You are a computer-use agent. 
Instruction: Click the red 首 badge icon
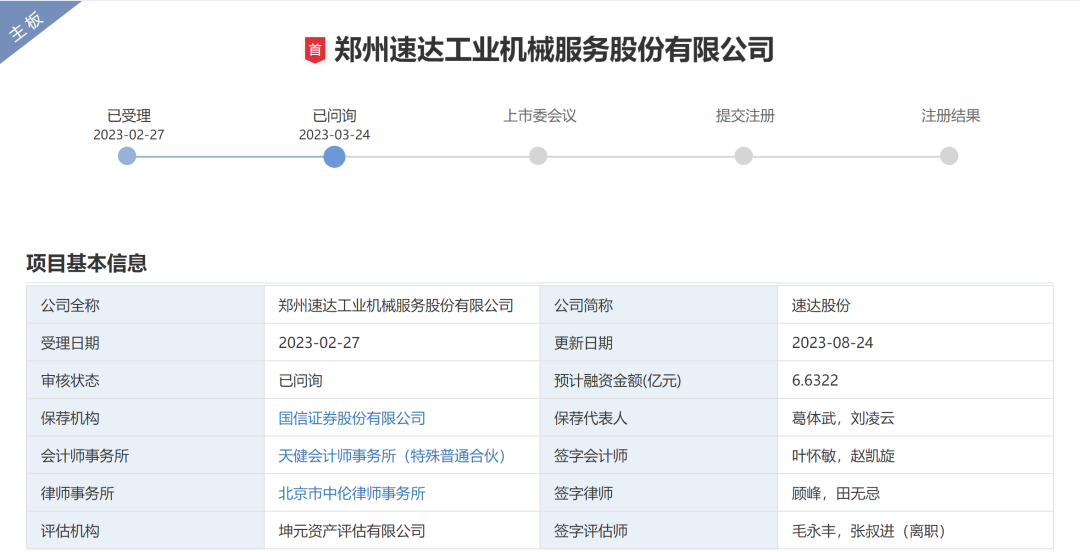315,50
